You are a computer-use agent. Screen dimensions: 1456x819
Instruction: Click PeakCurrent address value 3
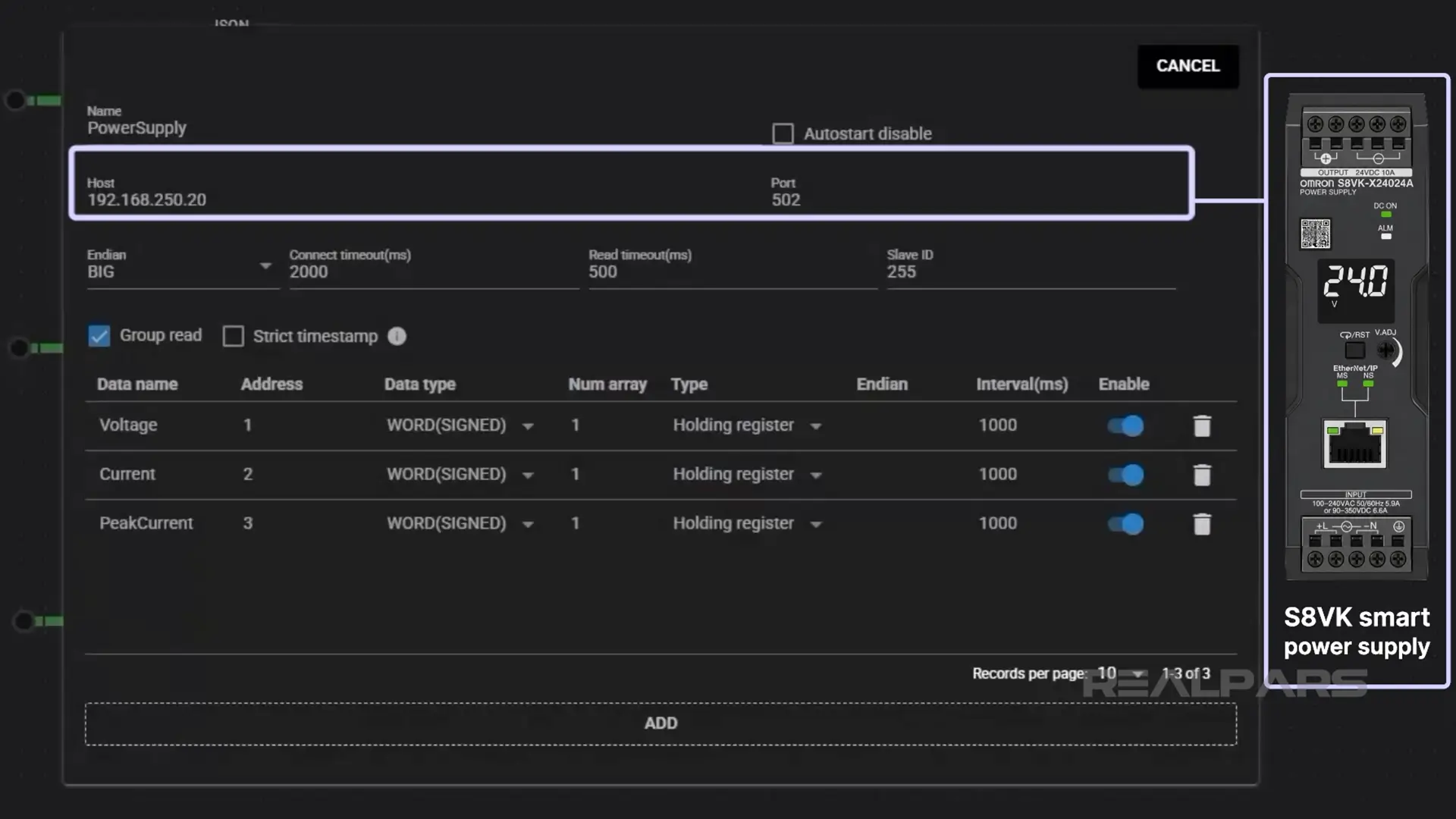coord(248,523)
